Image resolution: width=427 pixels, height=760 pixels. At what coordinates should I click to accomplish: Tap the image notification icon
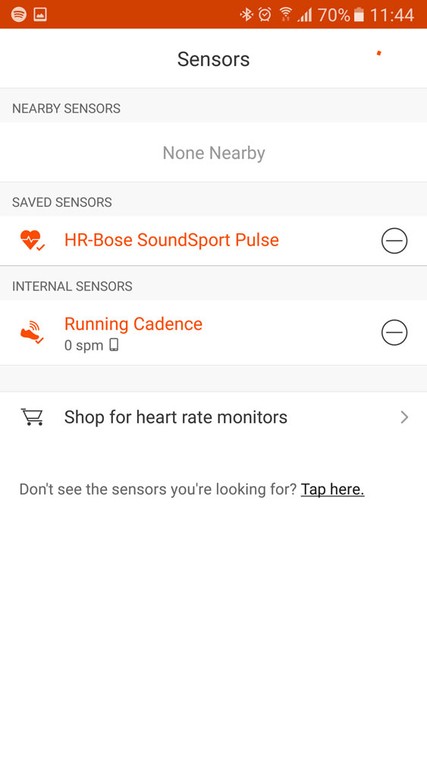tap(40, 15)
